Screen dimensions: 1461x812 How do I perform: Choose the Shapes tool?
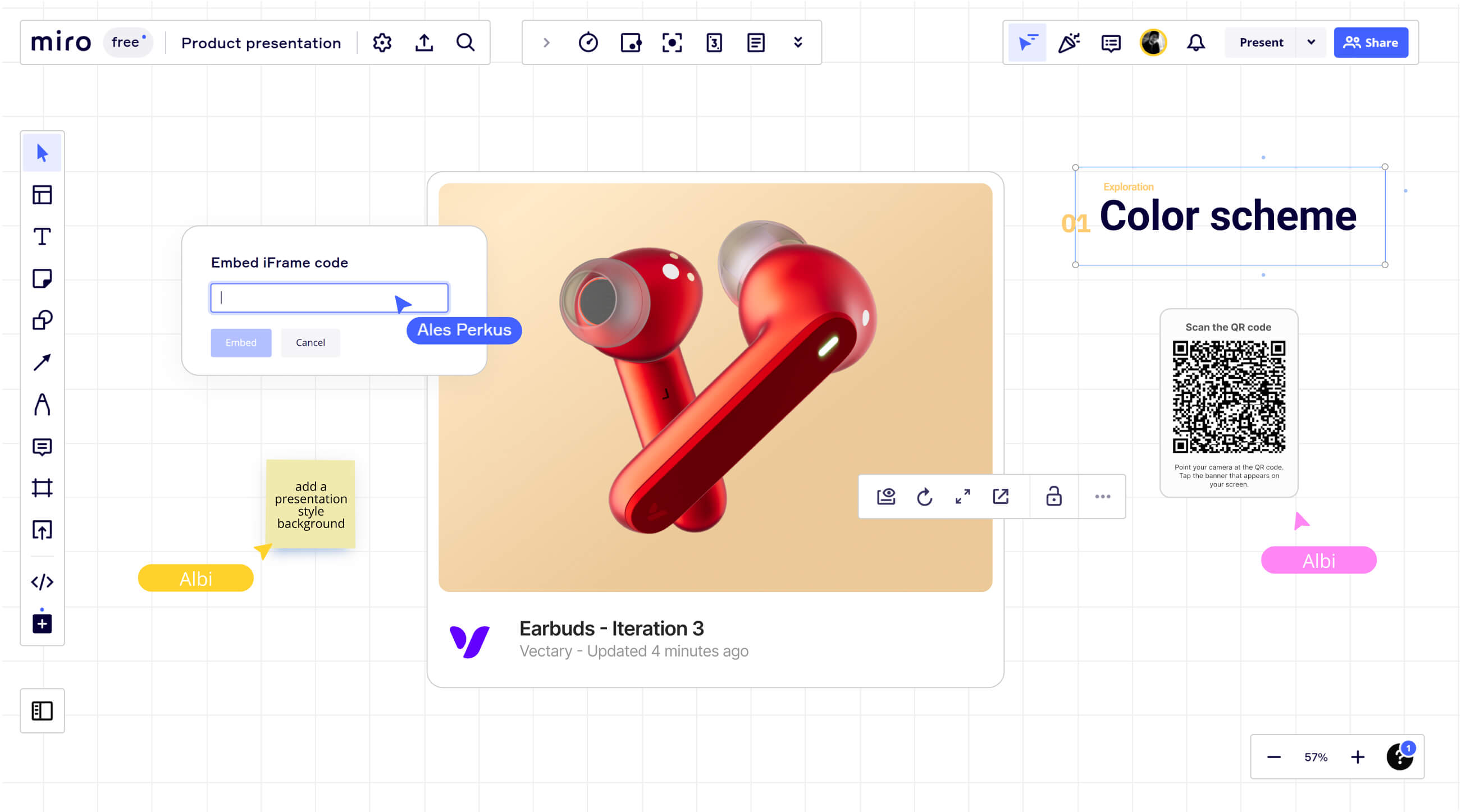tap(42, 320)
